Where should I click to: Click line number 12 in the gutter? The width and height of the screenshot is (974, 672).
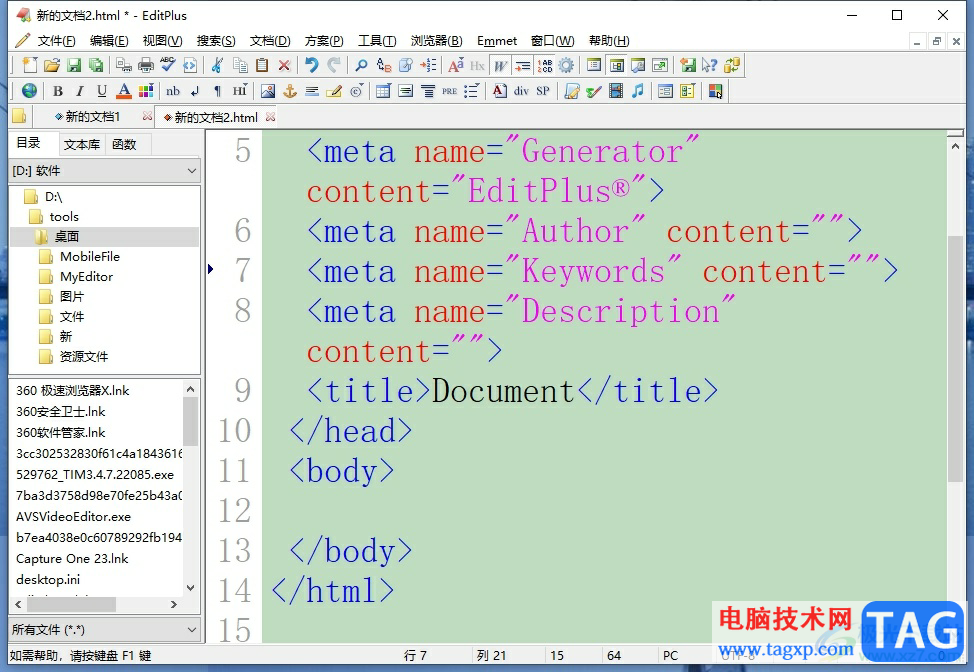pos(234,511)
